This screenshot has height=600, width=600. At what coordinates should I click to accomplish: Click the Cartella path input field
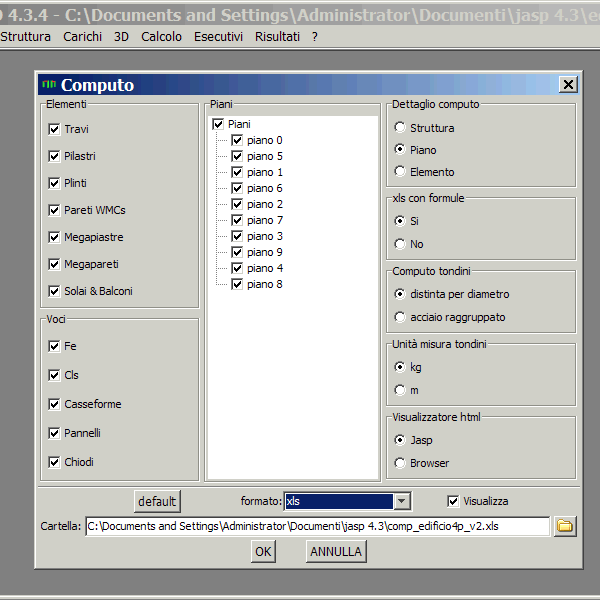318,526
